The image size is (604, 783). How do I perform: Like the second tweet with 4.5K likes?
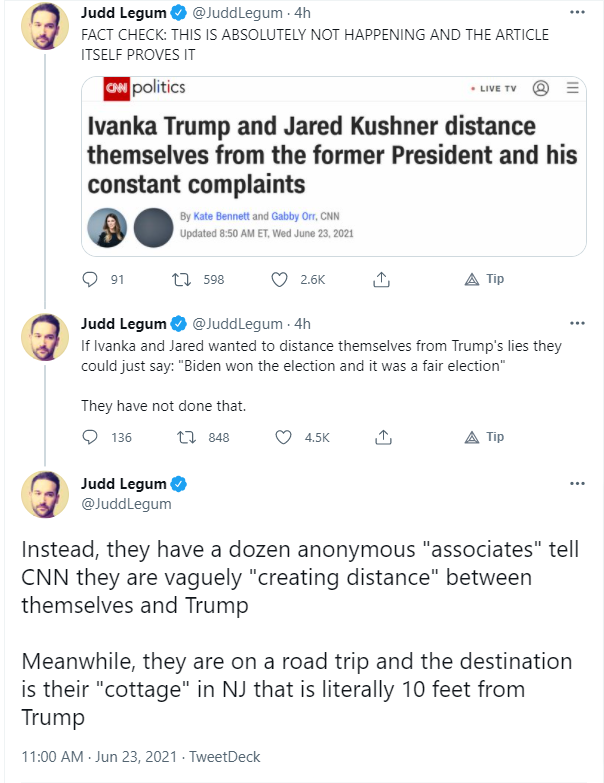tap(283, 437)
